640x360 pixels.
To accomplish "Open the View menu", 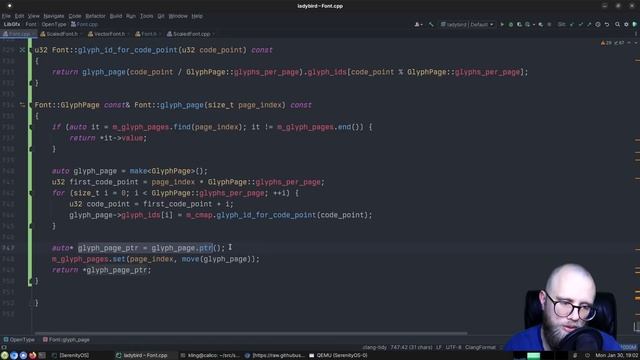I will pyautogui.click(x=34, y=16).
